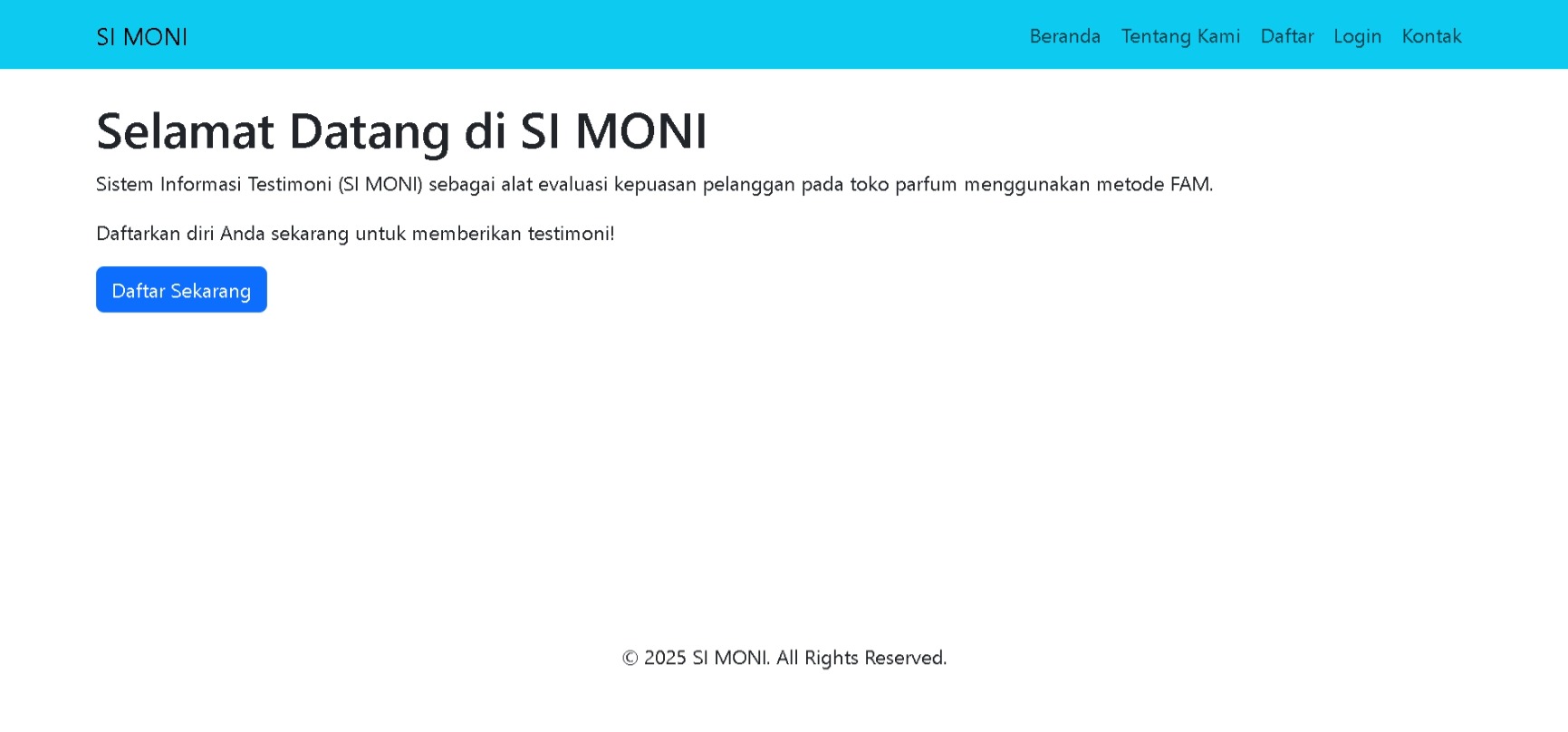Image resolution: width=1568 pixels, height=732 pixels.
Task: Navigate to the Kontak page
Action: coord(1431,36)
